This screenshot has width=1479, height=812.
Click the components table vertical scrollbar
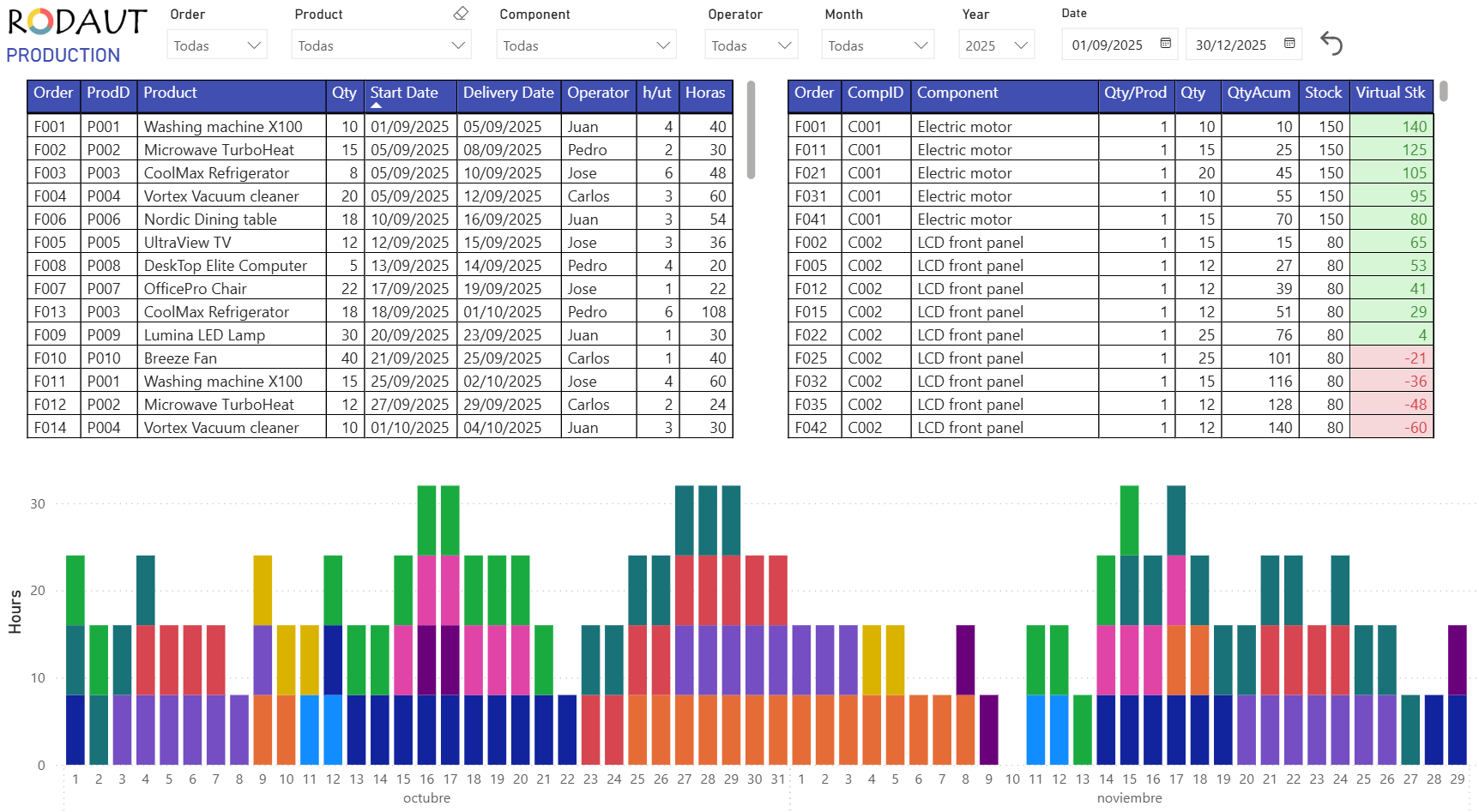point(1443,91)
